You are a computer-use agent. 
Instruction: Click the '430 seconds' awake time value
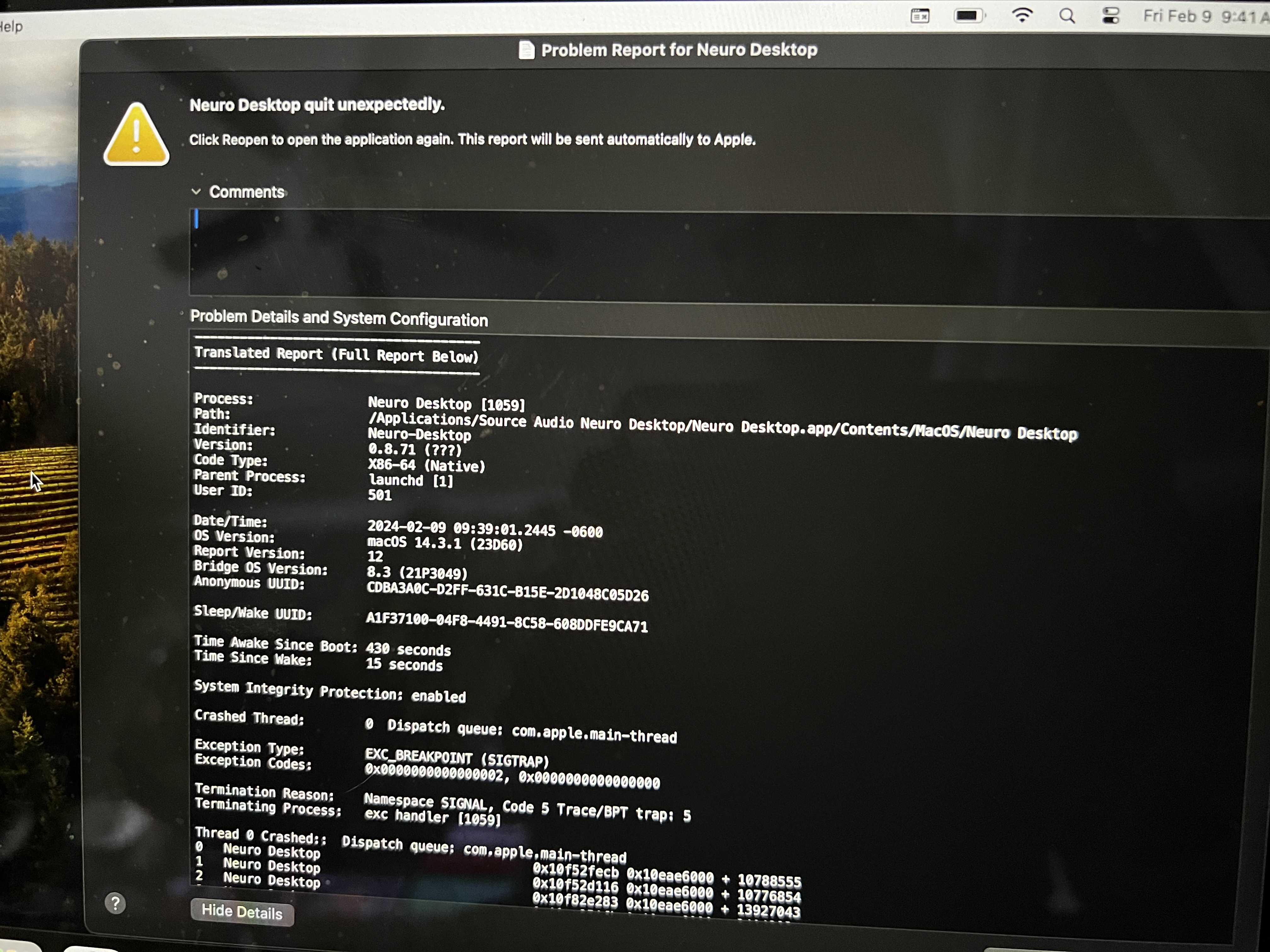click(408, 649)
